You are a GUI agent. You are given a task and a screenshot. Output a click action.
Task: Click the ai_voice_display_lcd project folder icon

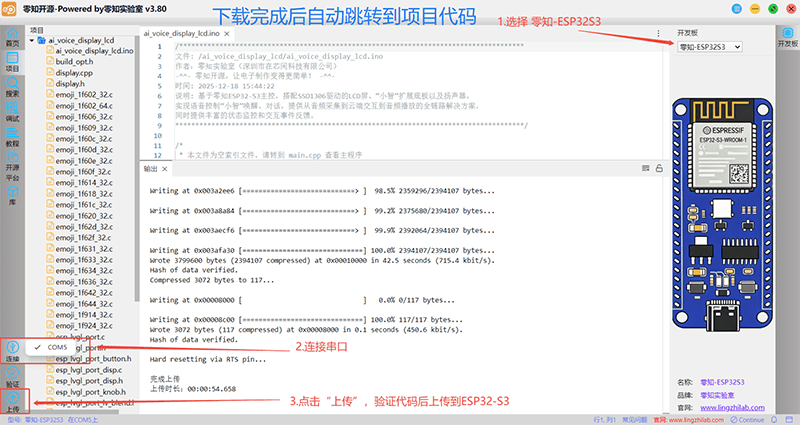point(42,40)
